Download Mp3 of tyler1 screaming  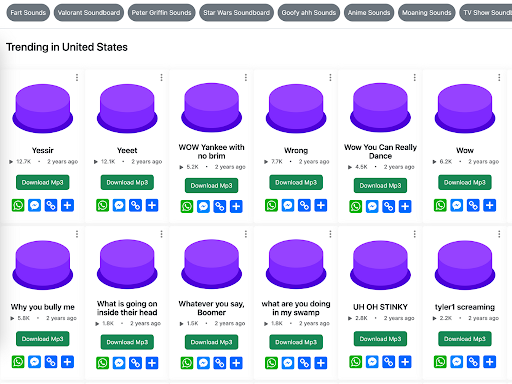(465, 339)
